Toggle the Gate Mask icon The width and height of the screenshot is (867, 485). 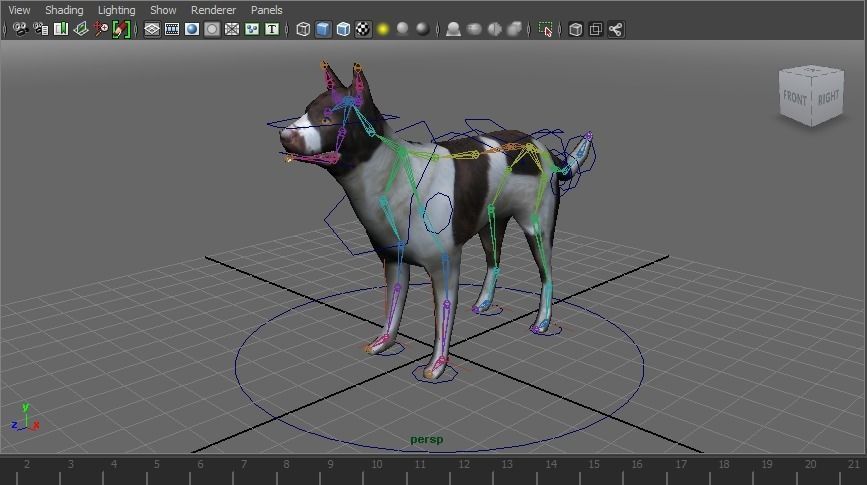point(212,29)
